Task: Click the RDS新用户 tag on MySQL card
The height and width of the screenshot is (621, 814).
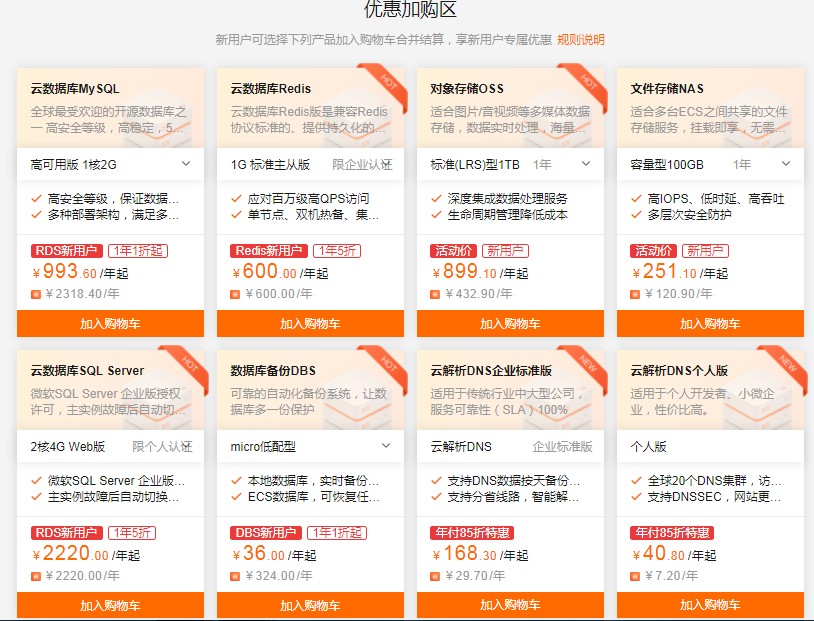Action: (66, 251)
